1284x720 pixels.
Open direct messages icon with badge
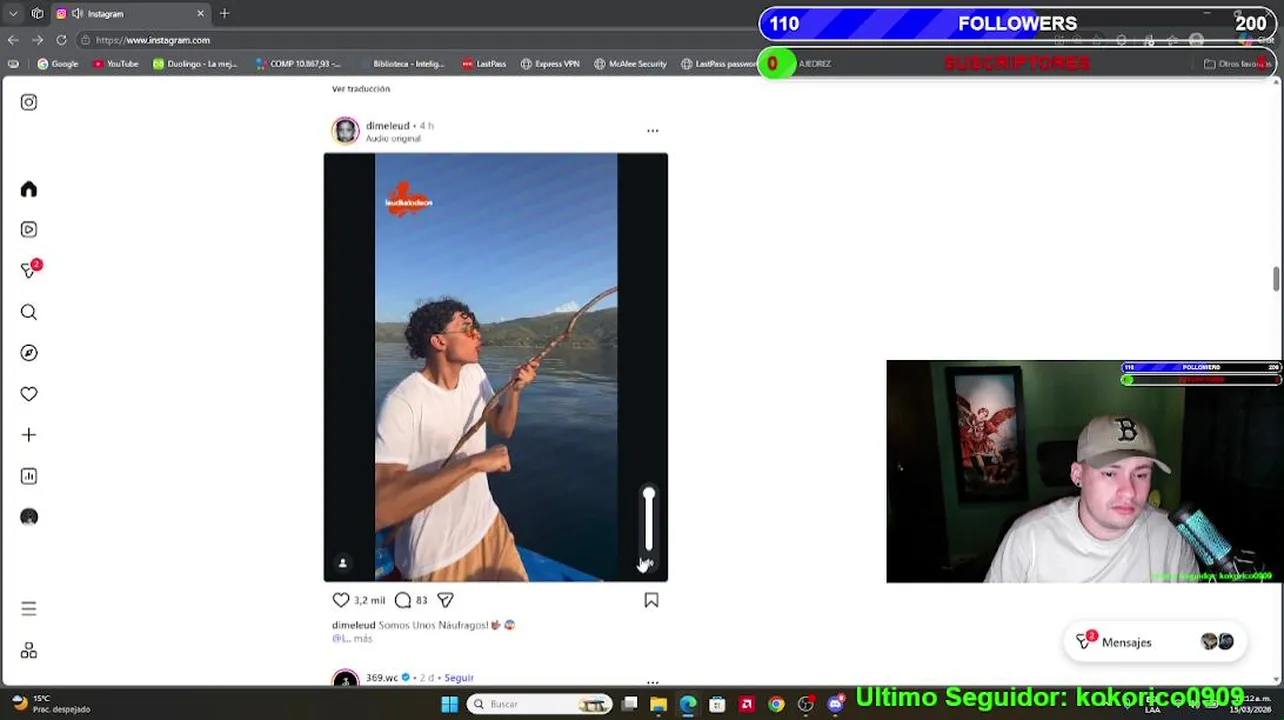click(30, 269)
